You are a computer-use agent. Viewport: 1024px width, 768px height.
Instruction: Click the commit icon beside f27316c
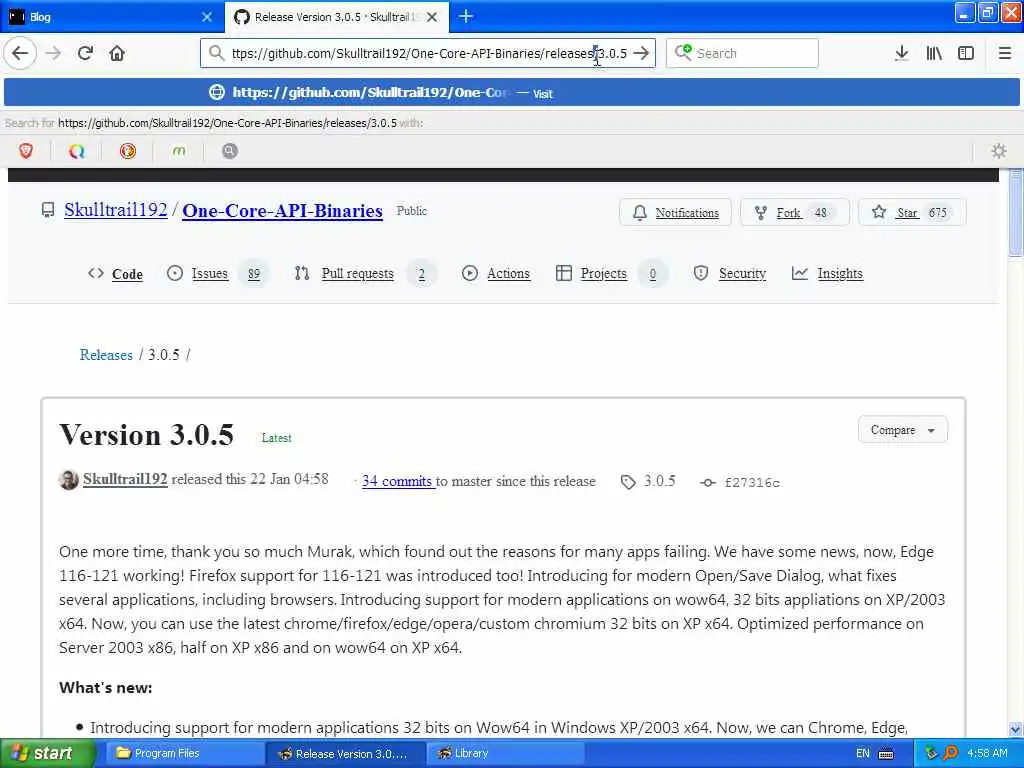click(708, 483)
